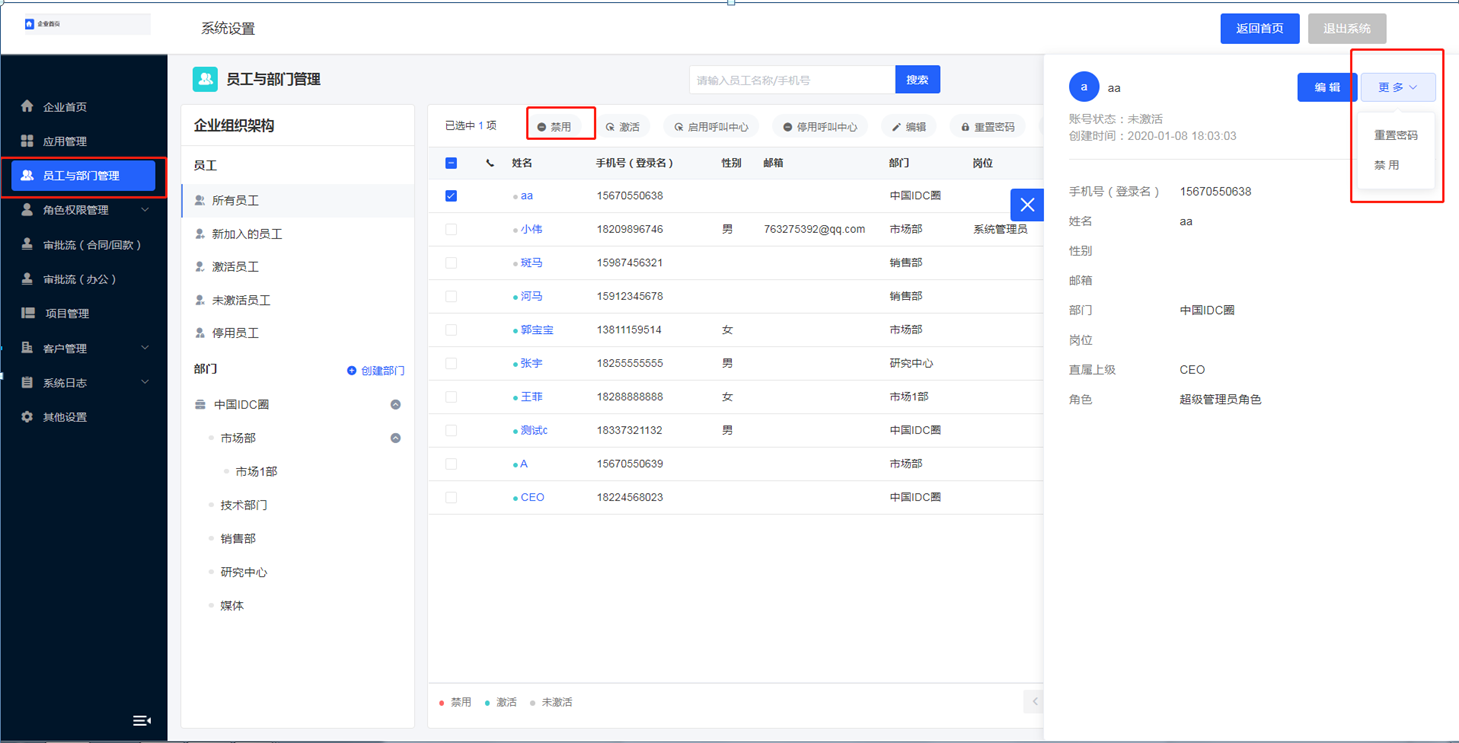Screen dimensions: 1459x743
Task: Click the 停用呼叫中心 toolbar button
Action: (820, 127)
